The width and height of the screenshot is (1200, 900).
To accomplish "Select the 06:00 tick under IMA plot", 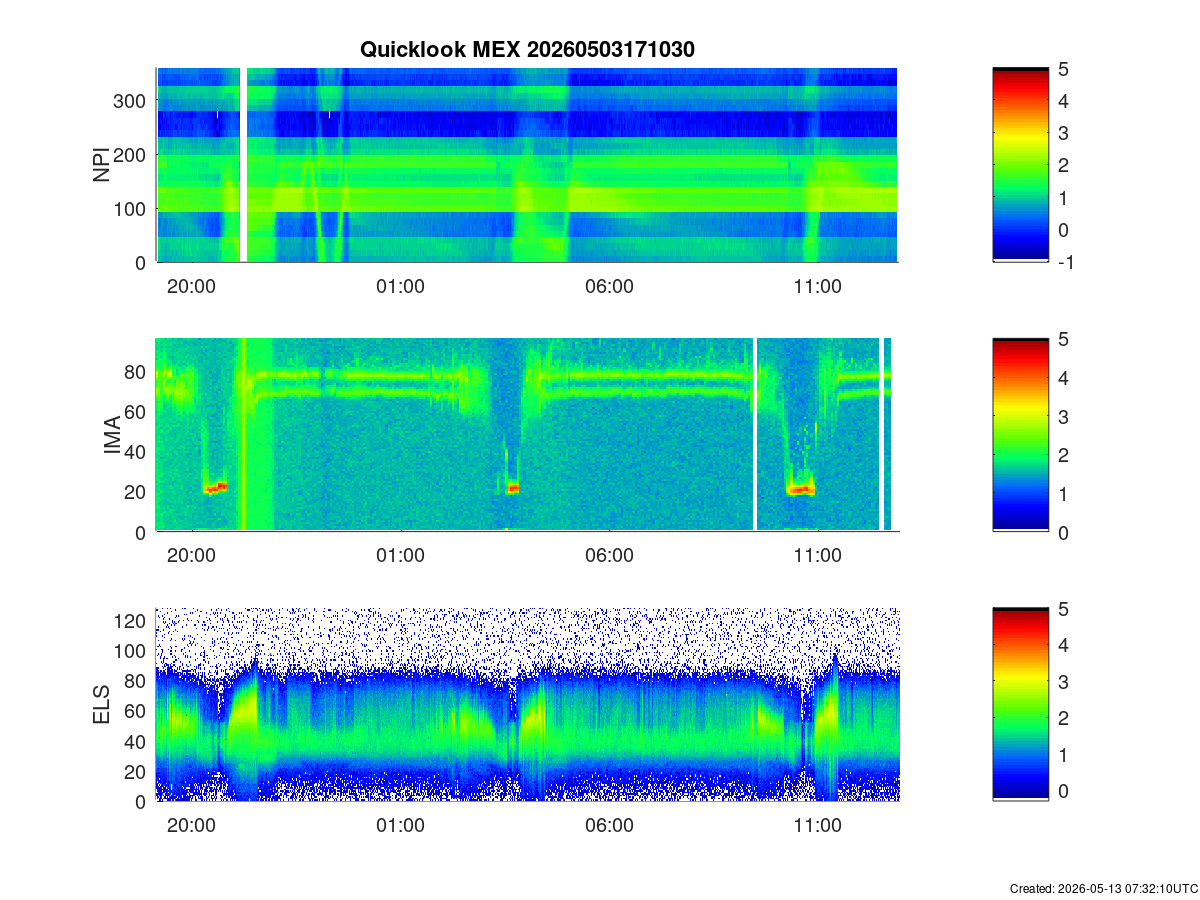I will 609,557.
